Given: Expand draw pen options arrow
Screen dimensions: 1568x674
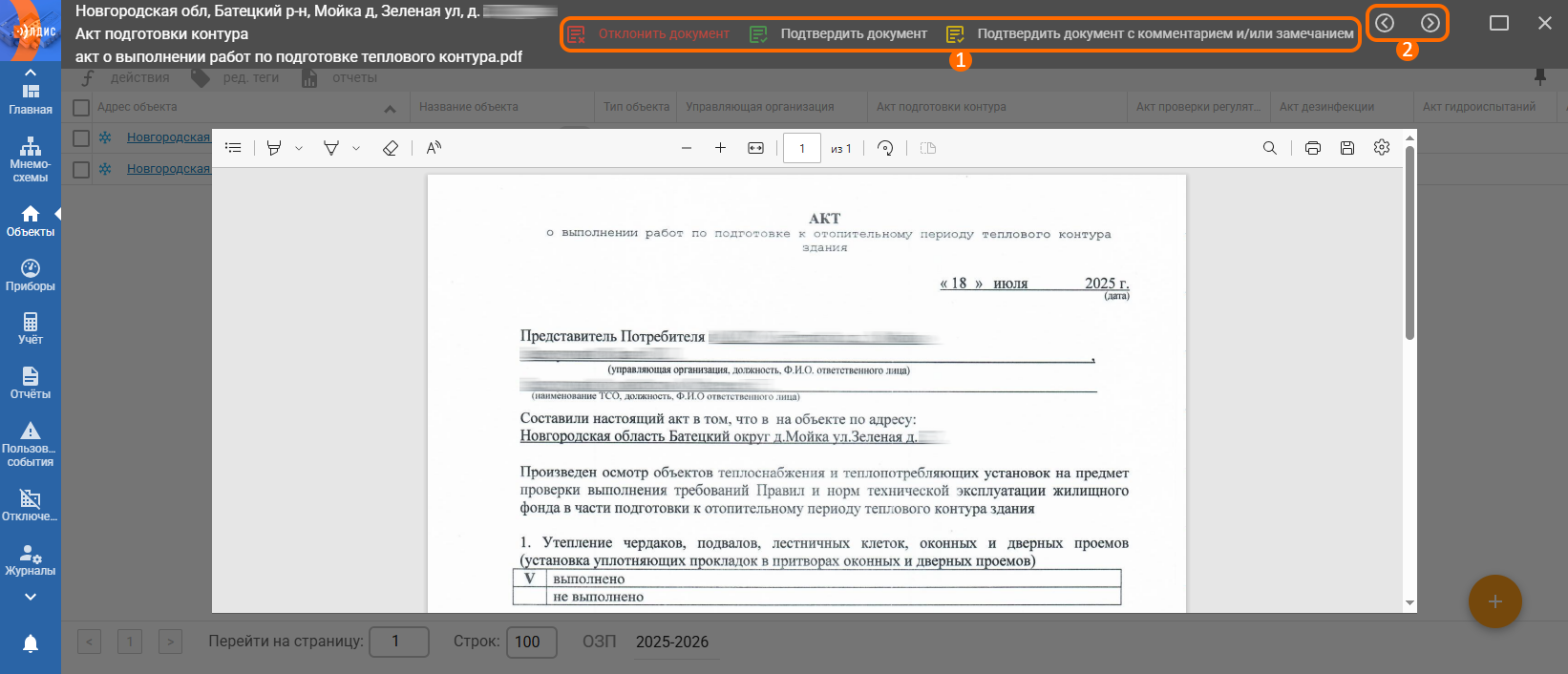Looking at the screenshot, I should pos(356,148).
